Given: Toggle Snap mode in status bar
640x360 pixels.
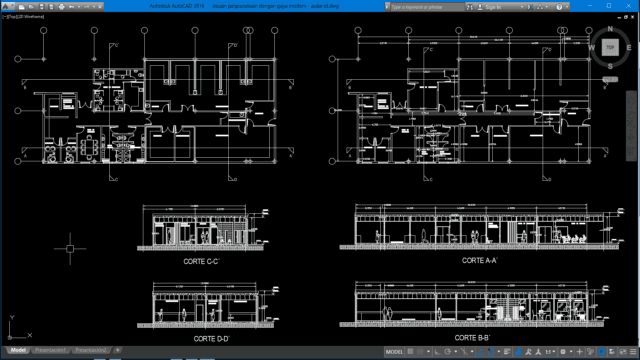Looking at the screenshot, I should pos(420,351).
